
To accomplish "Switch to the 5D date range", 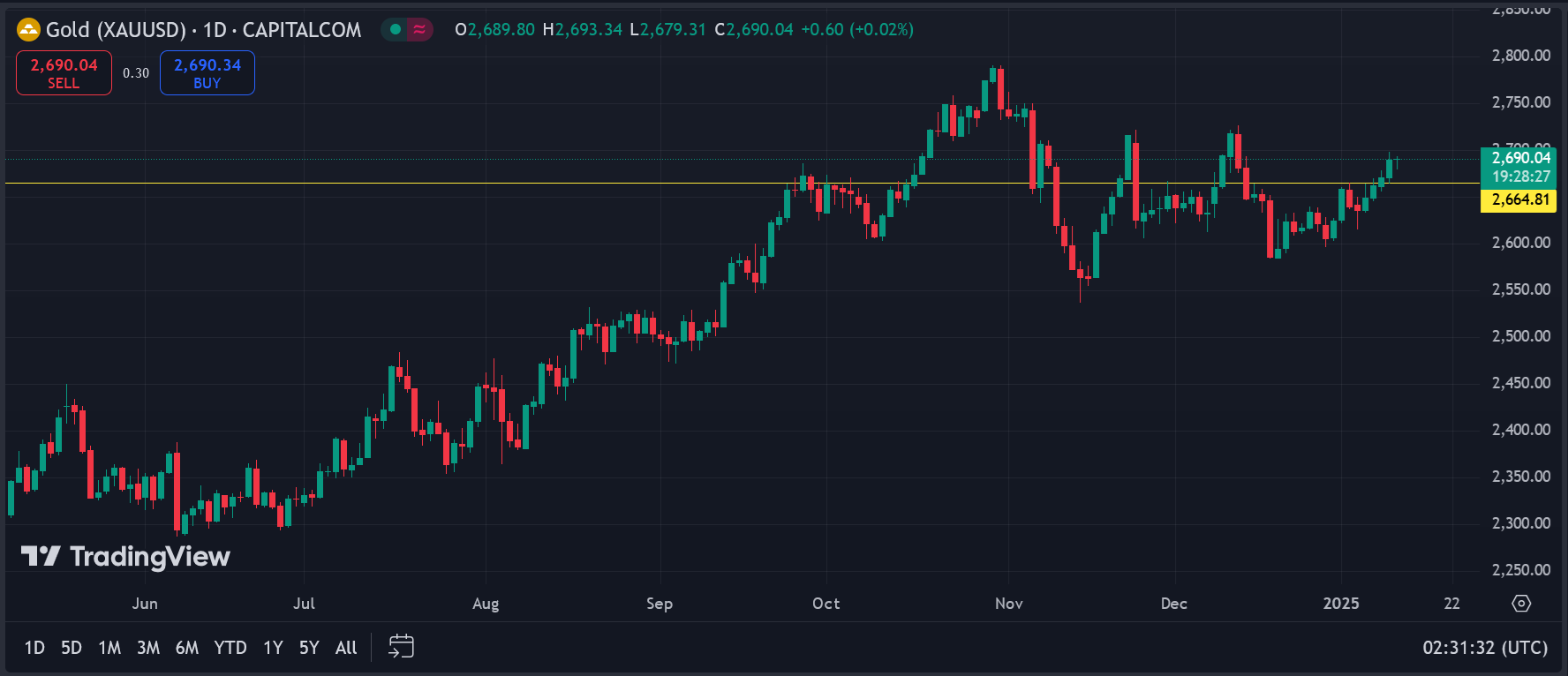I will point(72,648).
